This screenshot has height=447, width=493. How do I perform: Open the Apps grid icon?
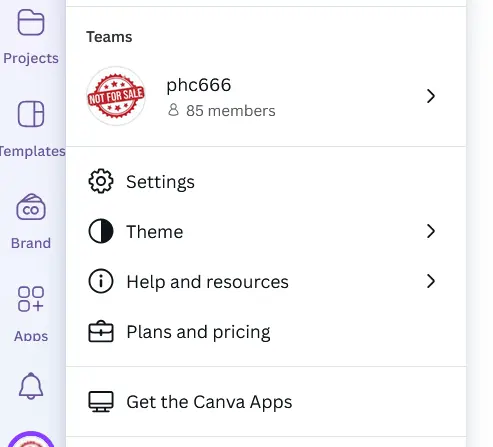point(31,299)
